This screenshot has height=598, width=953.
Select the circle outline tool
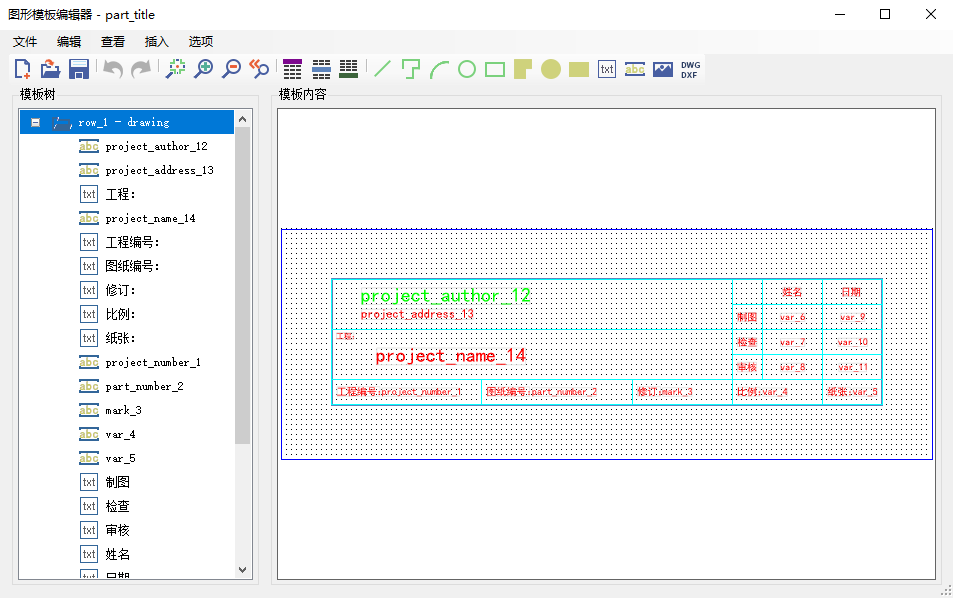(x=467, y=69)
